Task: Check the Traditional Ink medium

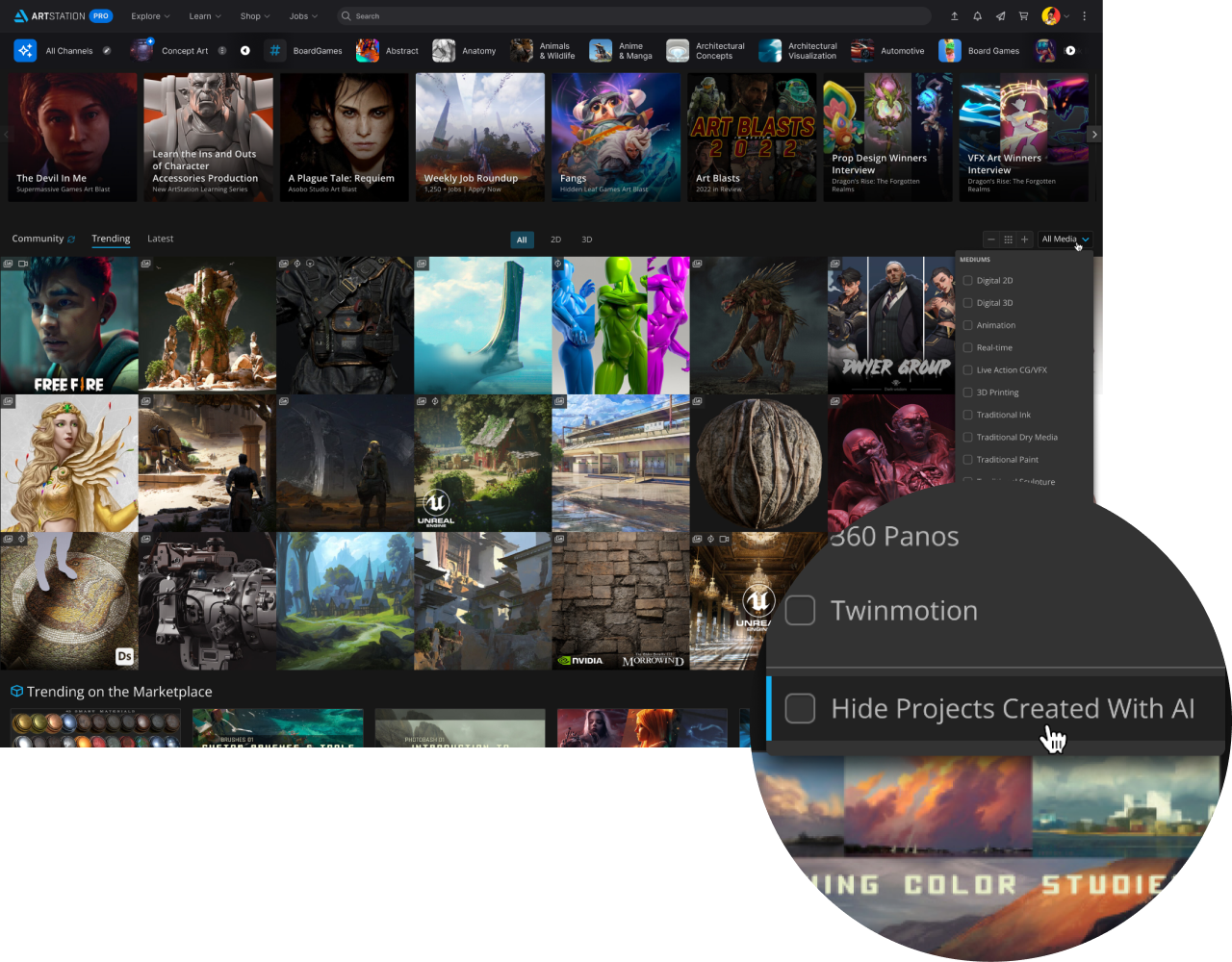Action: [x=968, y=415]
